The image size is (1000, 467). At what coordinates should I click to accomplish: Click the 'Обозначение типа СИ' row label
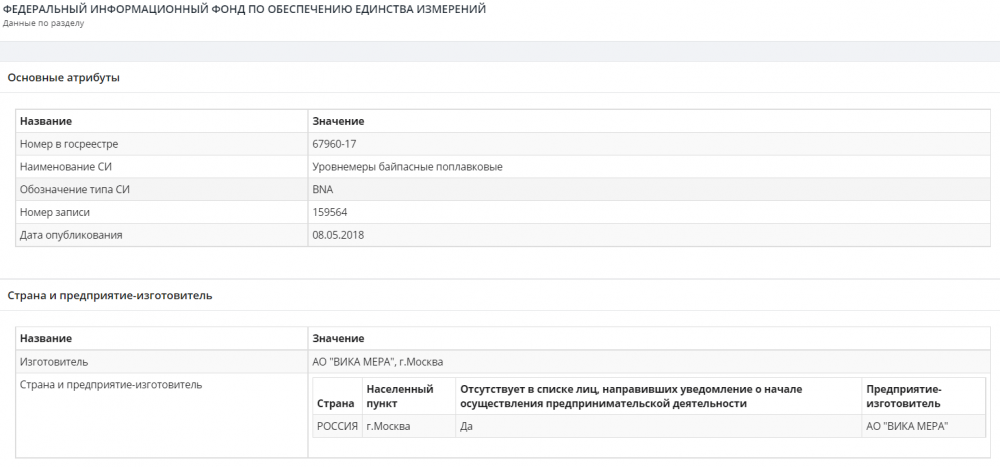coord(75,189)
